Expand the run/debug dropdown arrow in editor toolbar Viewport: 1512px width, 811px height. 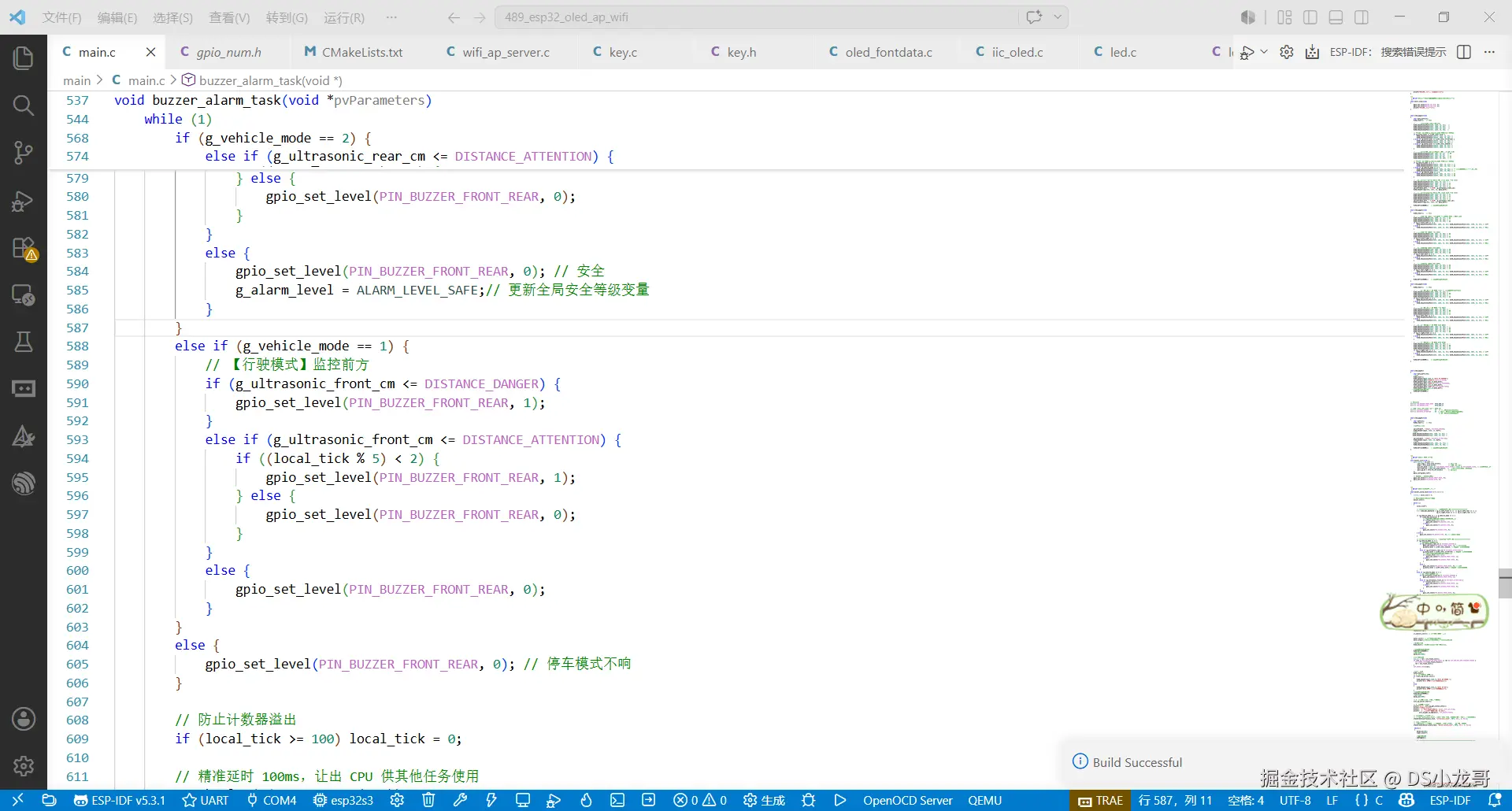[x=1264, y=52]
